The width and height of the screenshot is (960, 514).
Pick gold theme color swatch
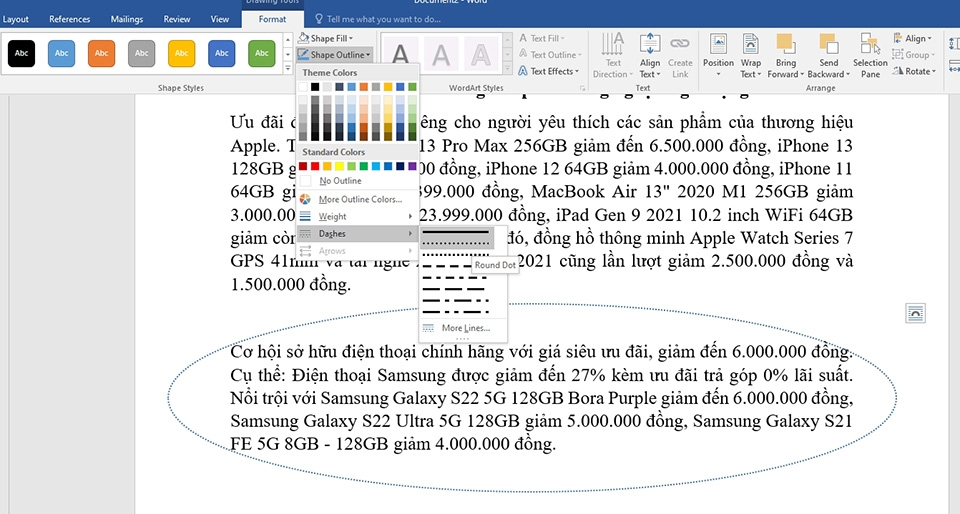pos(388,87)
